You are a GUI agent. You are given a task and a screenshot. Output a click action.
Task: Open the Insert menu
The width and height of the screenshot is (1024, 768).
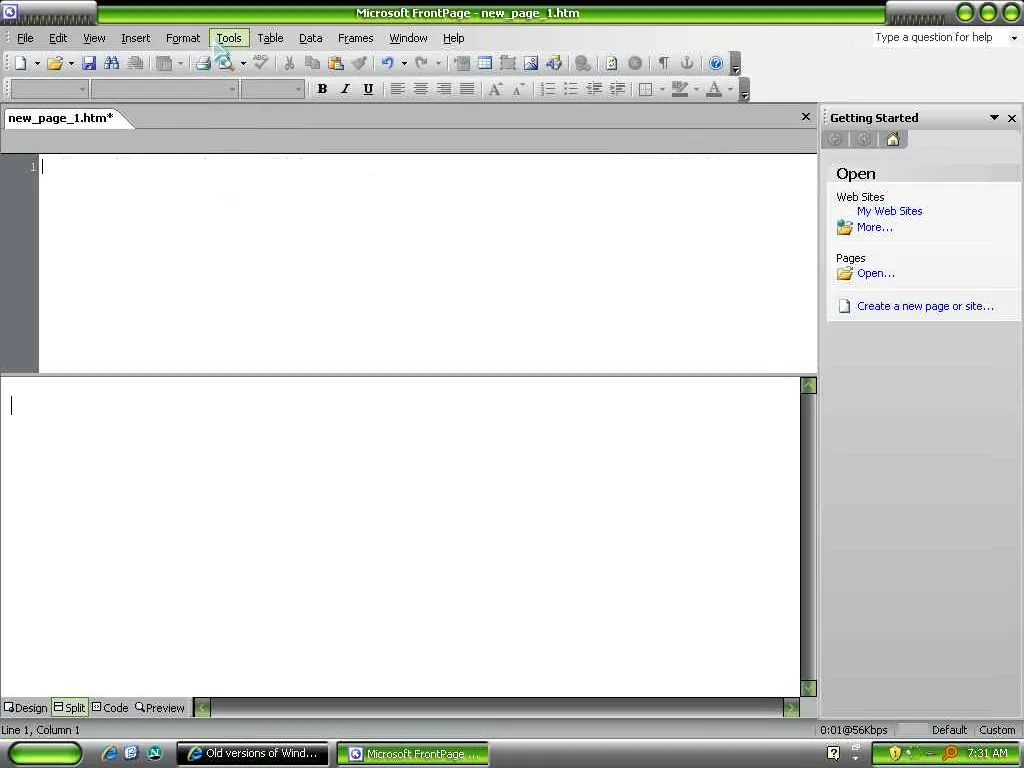click(136, 38)
